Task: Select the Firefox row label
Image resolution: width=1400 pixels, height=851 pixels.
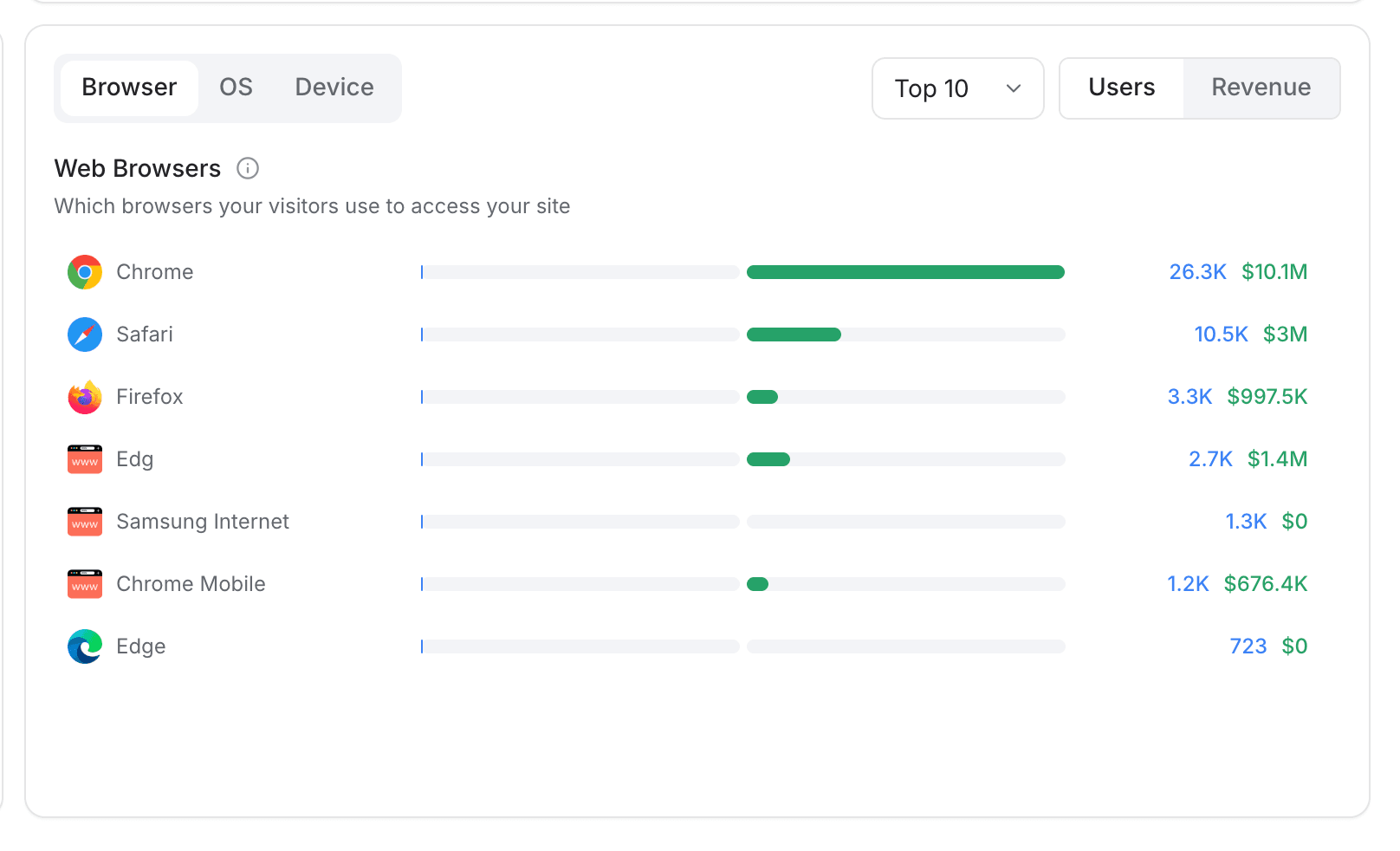Action: [x=150, y=397]
